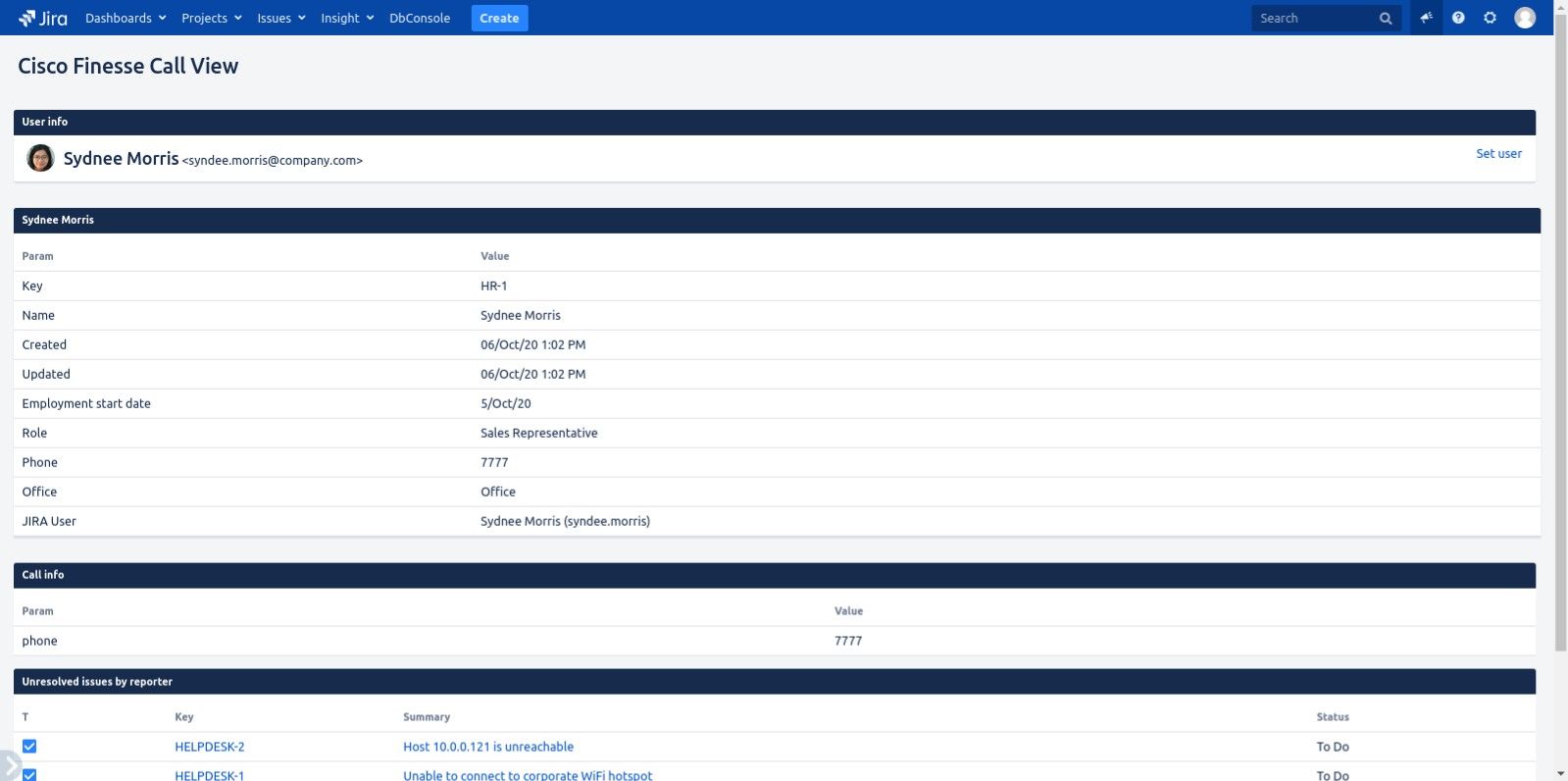Open the feedback megaphone icon
This screenshot has height=781, width=1568.
point(1426,18)
